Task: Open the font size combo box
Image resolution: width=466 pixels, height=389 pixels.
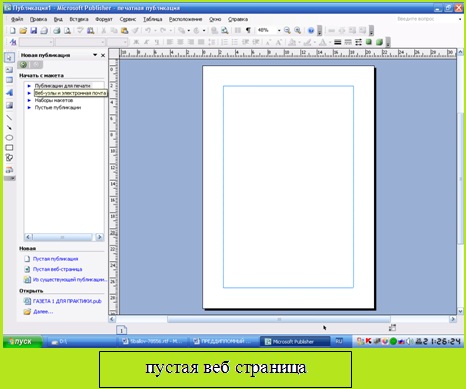Action: coord(117,42)
